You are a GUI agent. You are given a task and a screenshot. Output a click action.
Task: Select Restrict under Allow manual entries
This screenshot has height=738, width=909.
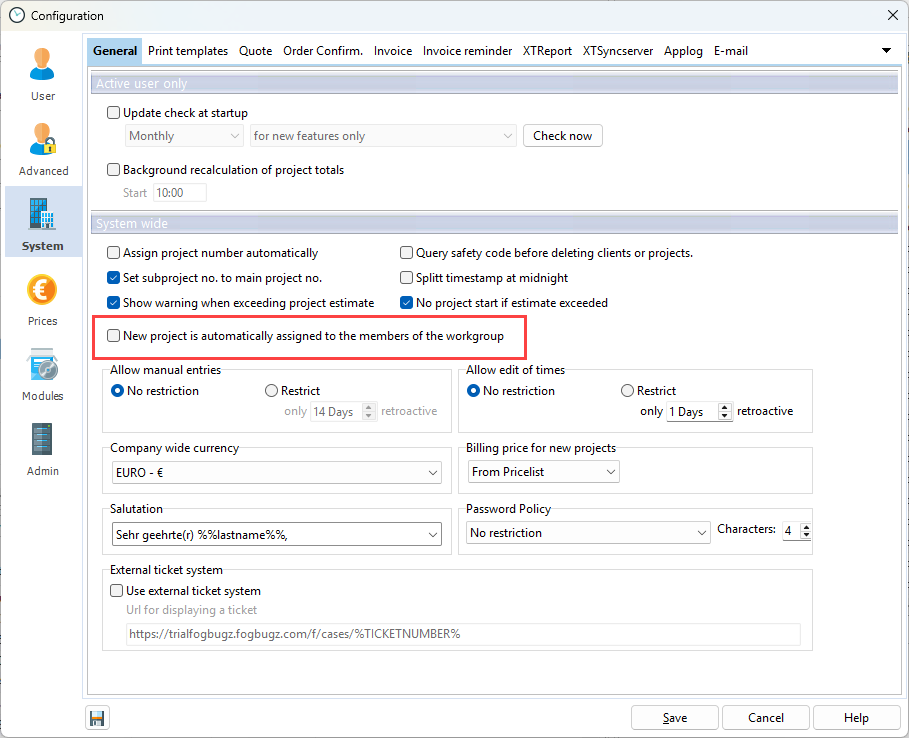click(272, 391)
